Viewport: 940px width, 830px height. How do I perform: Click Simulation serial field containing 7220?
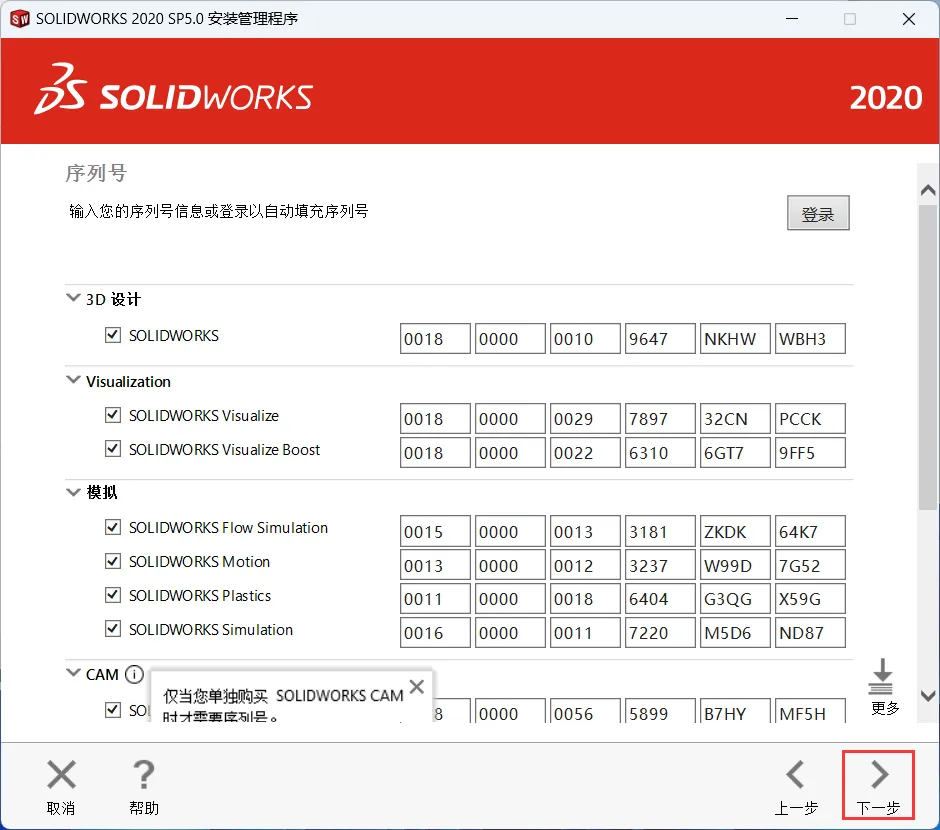pyautogui.click(x=660, y=633)
